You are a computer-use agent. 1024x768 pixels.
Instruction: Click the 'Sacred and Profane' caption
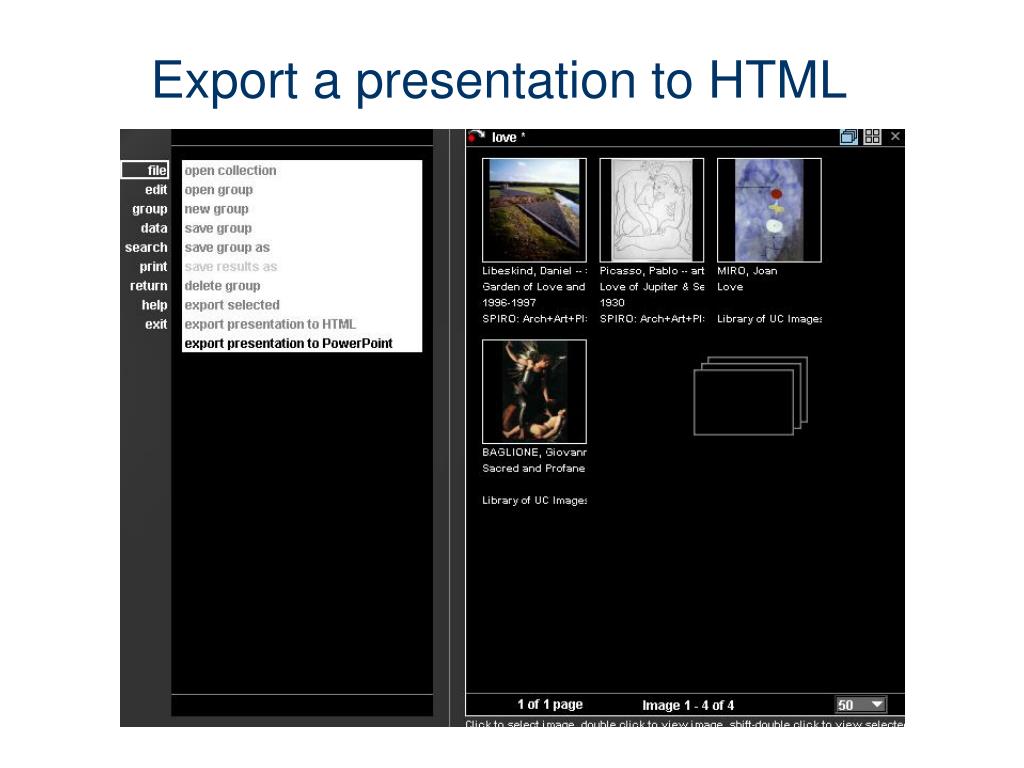pyautogui.click(x=534, y=468)
